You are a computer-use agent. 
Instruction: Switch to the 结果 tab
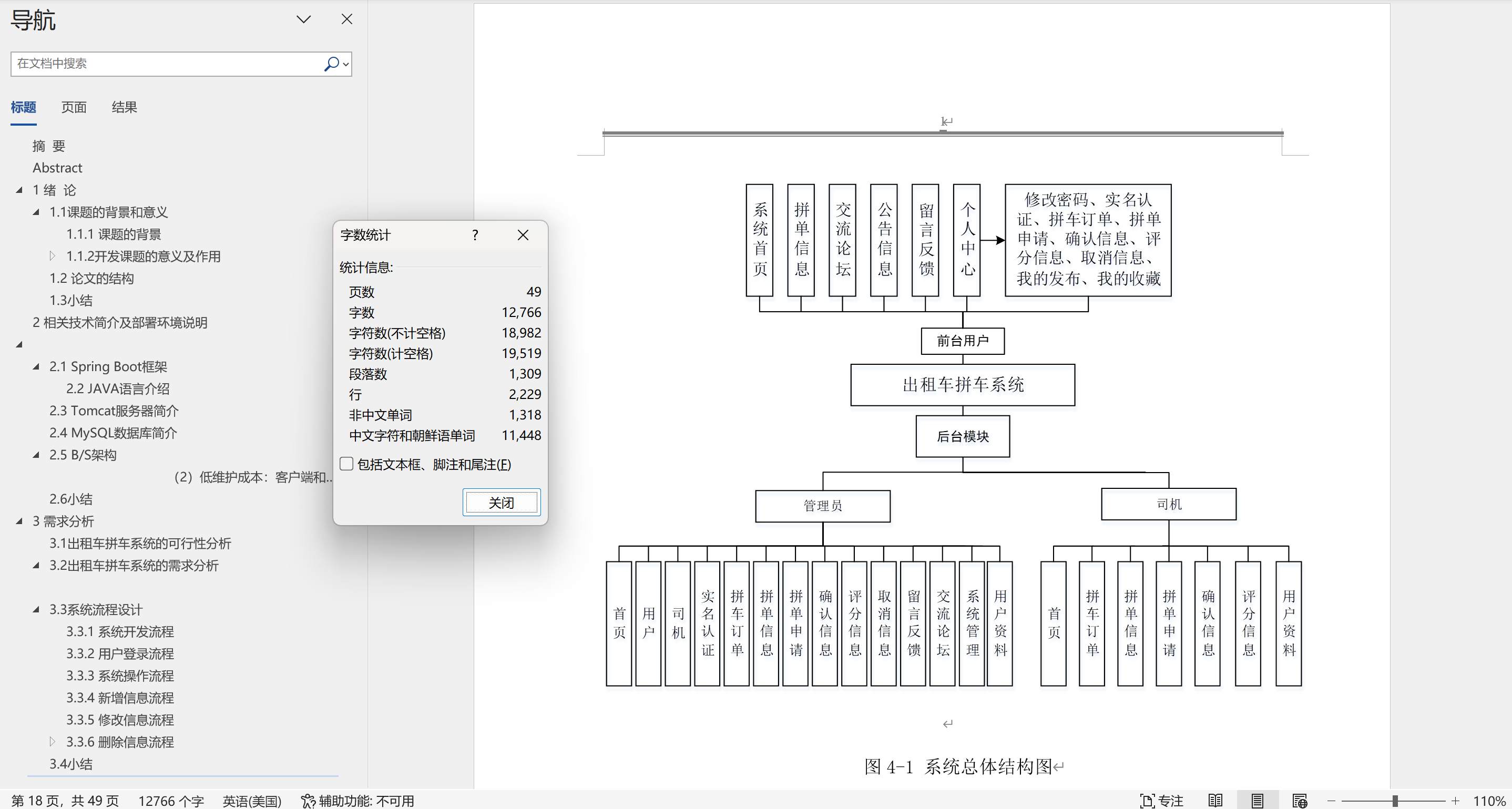(x=124, y=107)
